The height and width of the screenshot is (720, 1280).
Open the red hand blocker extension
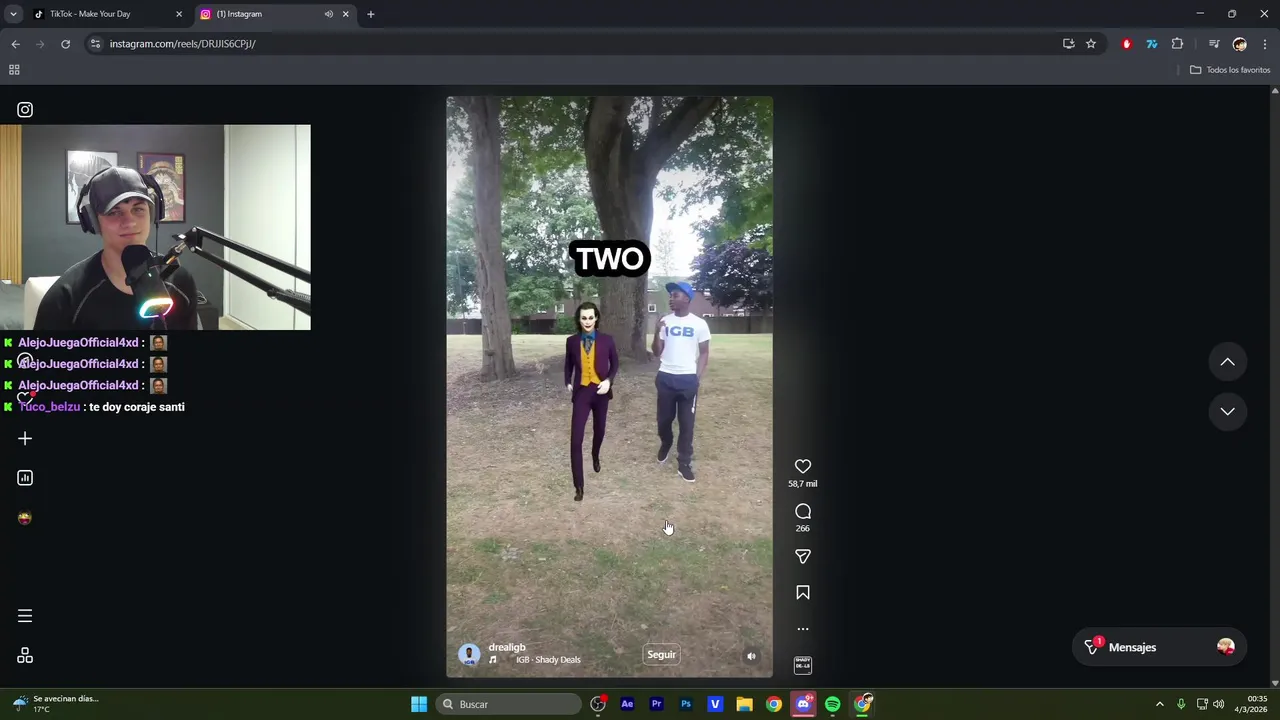pyautogui.click(x=1126, y=44)
